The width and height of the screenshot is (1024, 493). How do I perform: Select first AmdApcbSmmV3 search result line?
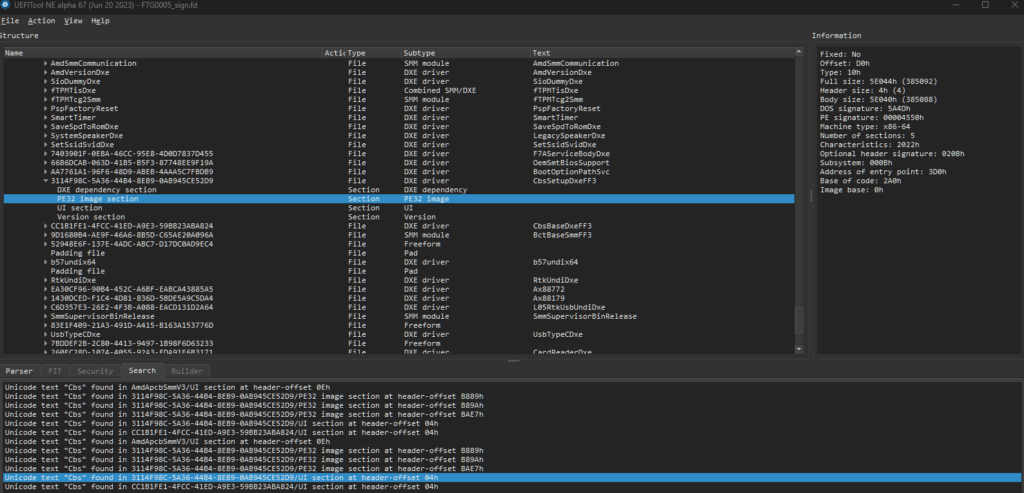point(511,387)
